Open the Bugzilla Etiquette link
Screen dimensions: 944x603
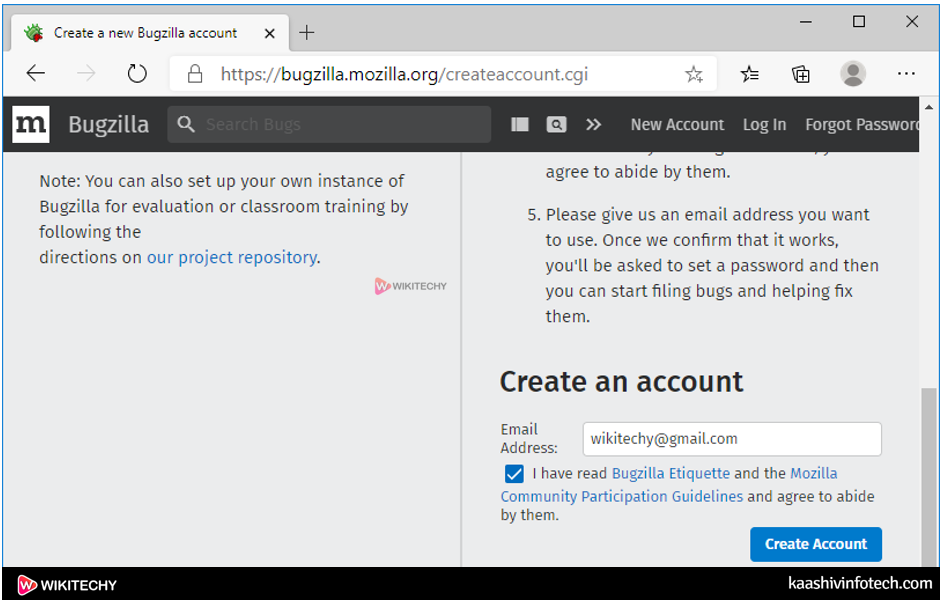click(671, 473)
